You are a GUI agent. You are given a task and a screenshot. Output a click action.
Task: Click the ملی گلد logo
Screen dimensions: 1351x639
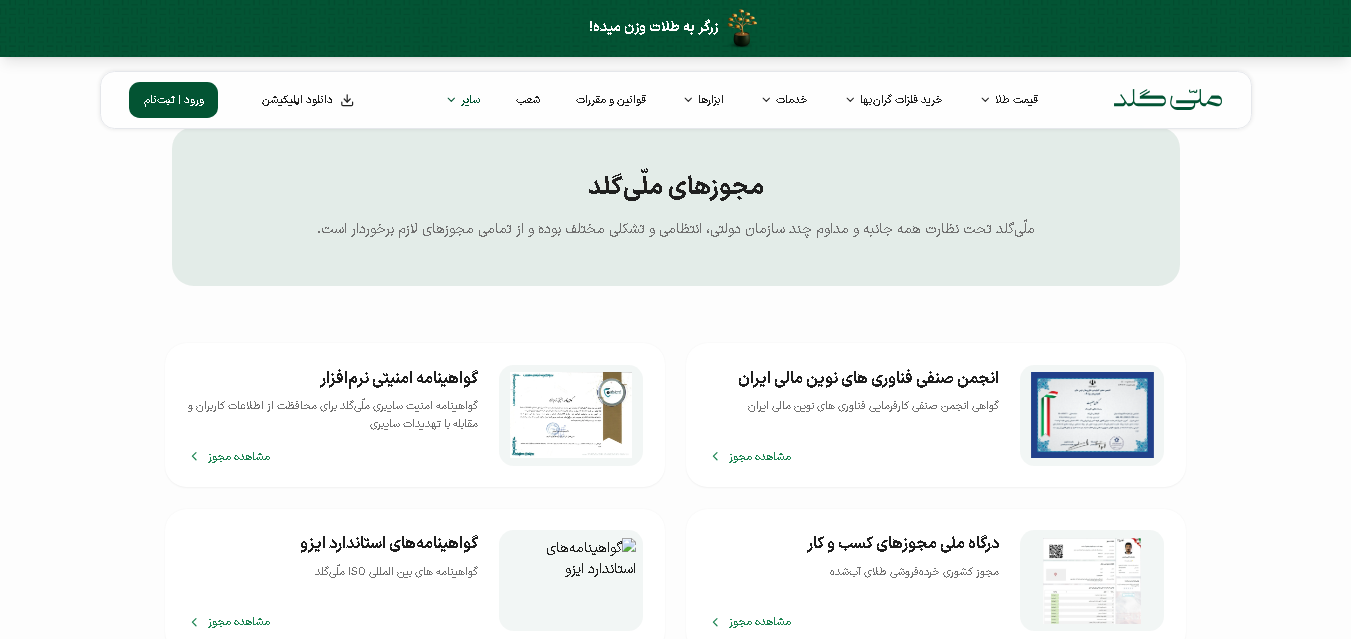pos(1167,99)
